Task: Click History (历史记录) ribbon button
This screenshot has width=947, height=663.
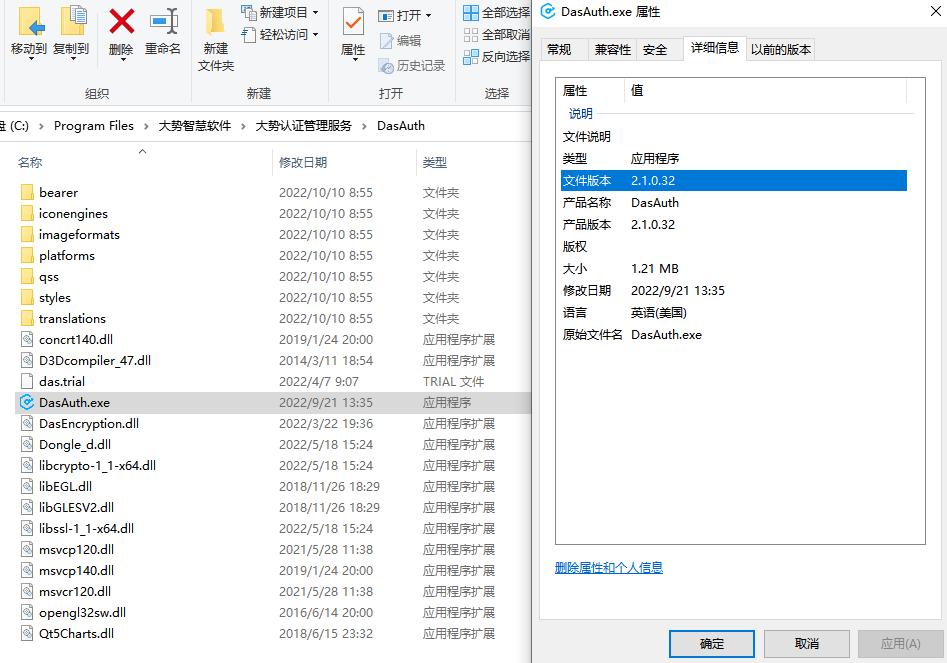Action: coord(411,65)
